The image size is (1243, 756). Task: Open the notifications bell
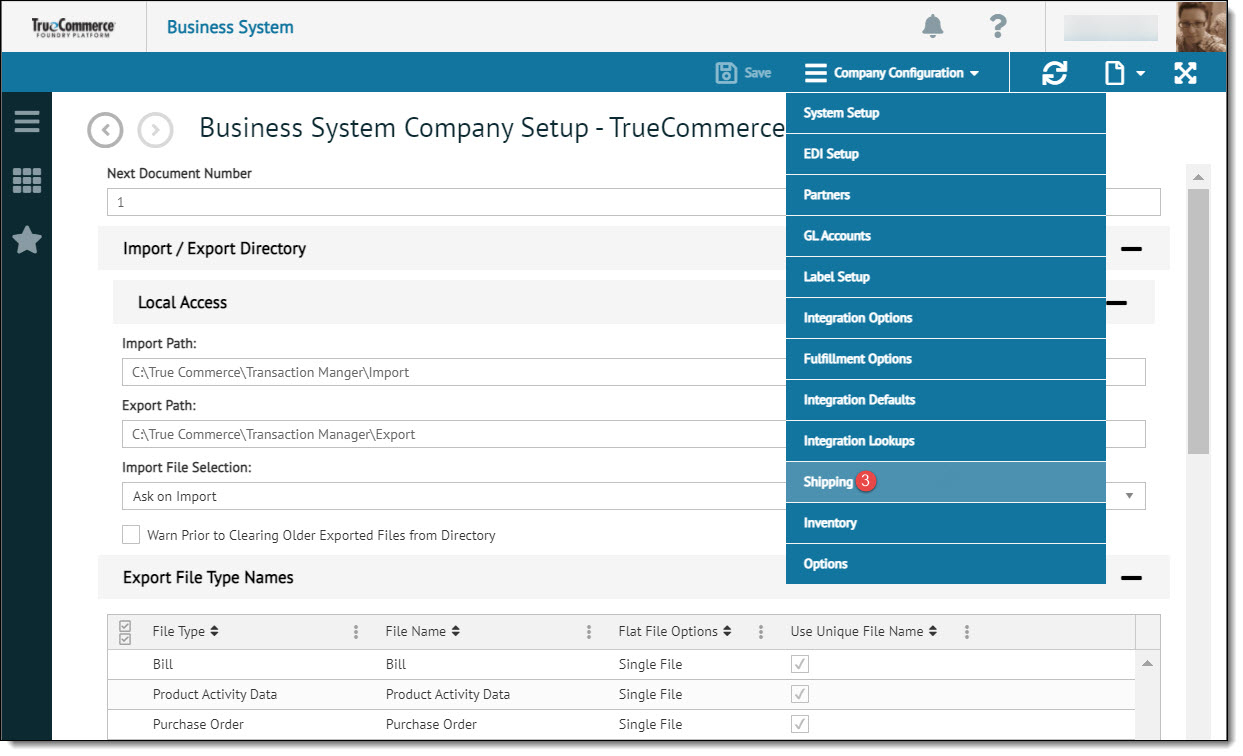(932, 27)
